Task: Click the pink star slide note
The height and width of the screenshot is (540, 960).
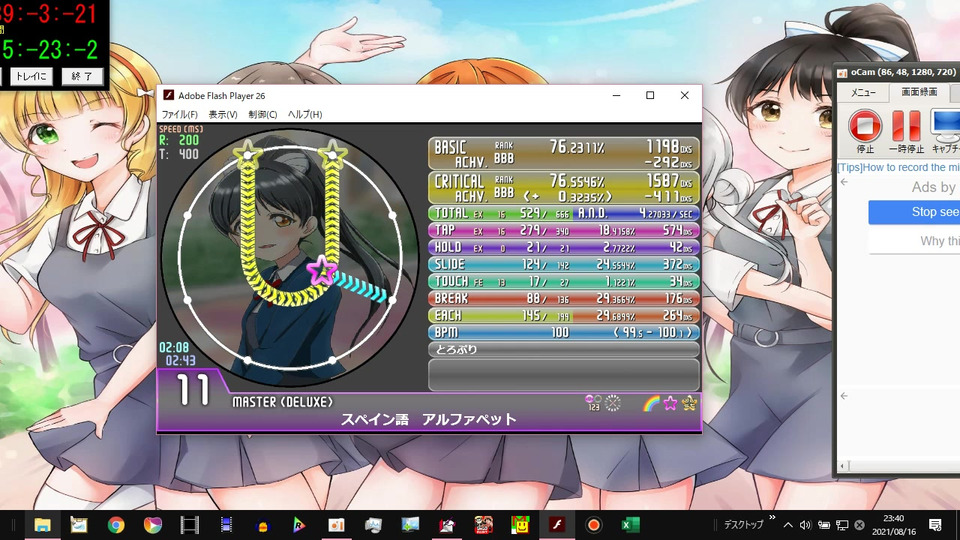Action: pyautogui.click(x=321, y=271)
